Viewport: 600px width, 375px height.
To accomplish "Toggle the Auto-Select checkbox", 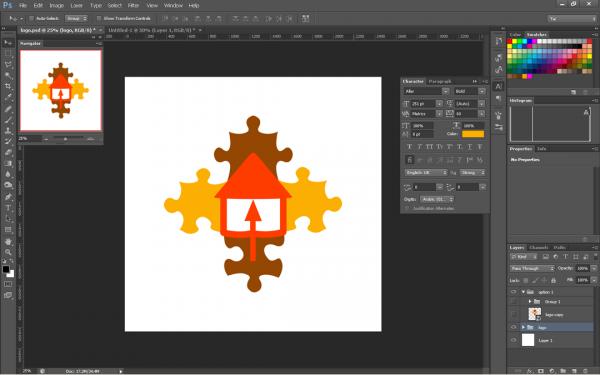I will coord(32,18).
